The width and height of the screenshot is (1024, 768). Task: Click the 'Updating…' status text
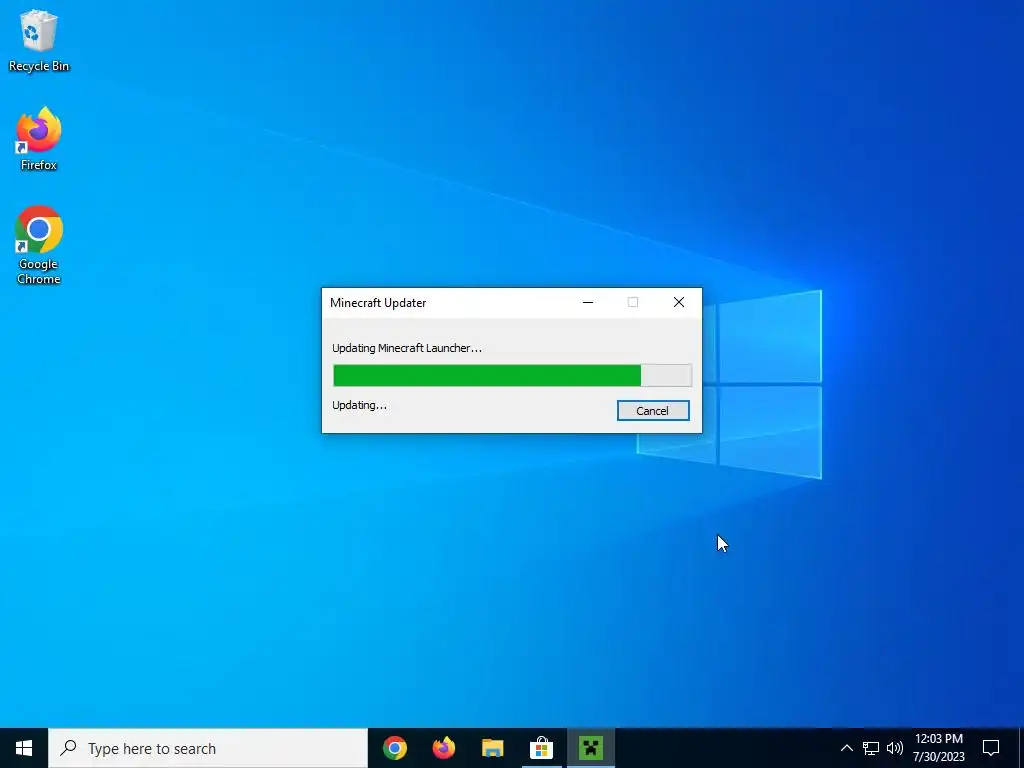point(359,405)
